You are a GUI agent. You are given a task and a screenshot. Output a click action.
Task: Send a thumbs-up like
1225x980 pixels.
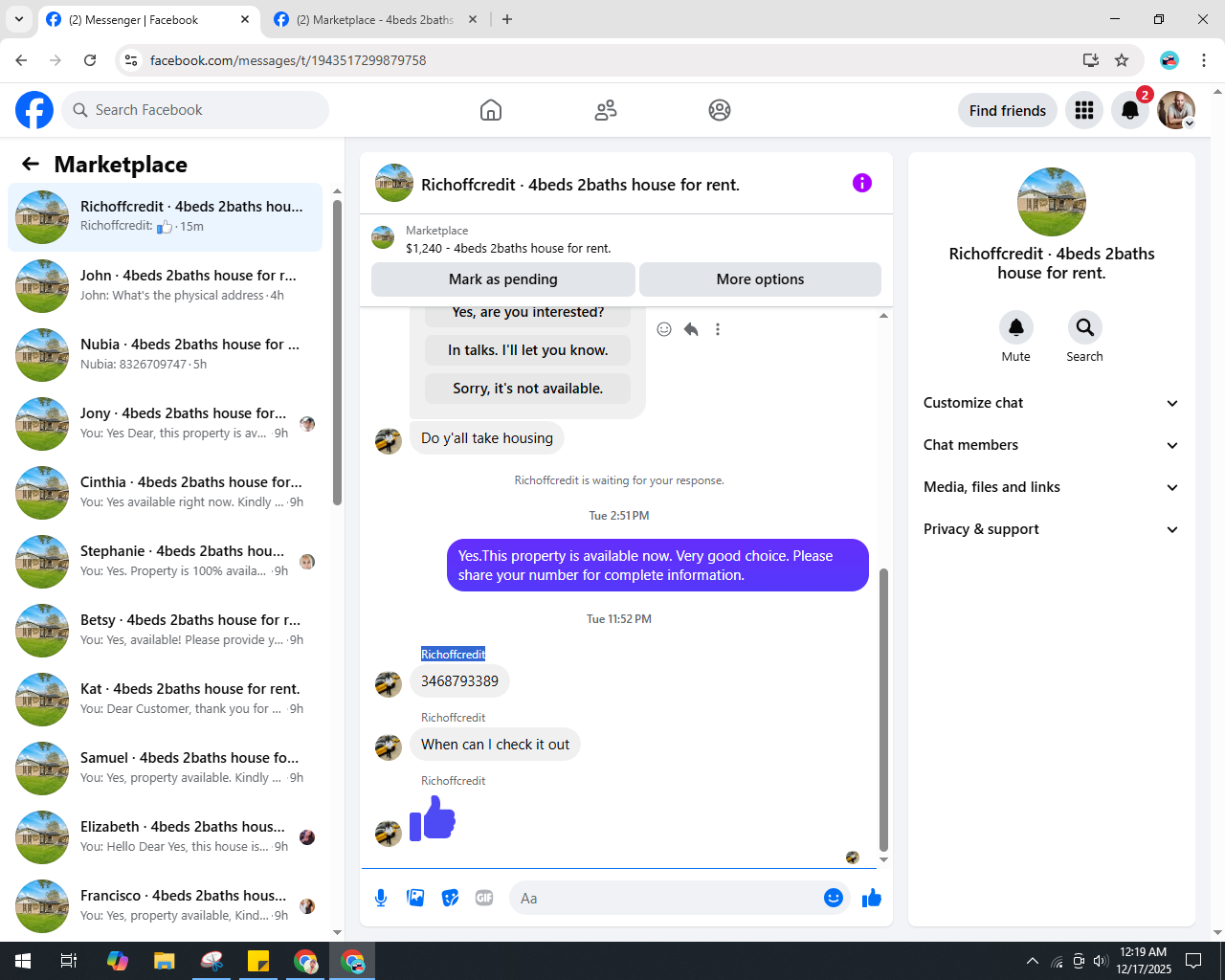(x=872, y=898)
